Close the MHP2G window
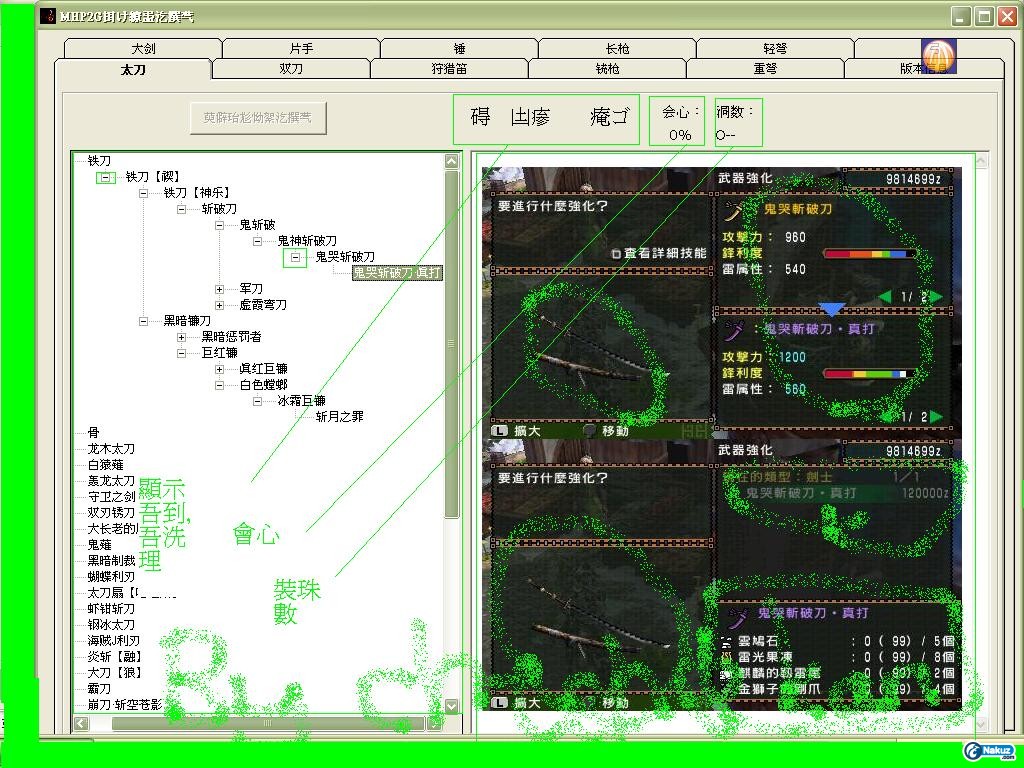 (x=1007, y=16)
